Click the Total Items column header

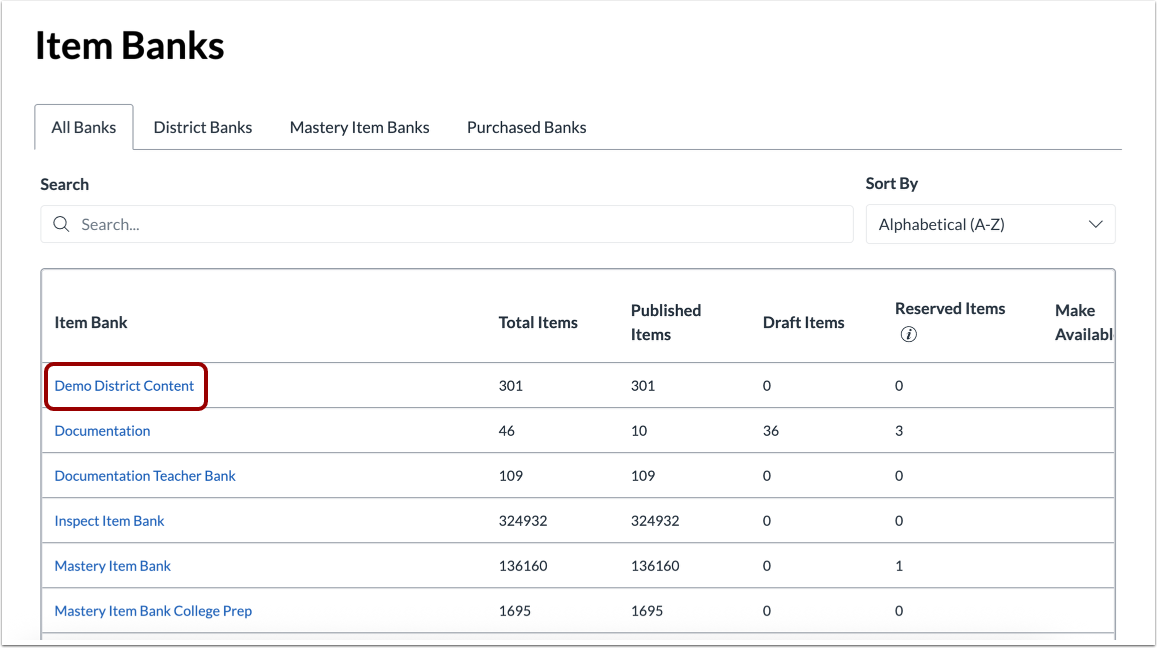[x=537, y=322]
